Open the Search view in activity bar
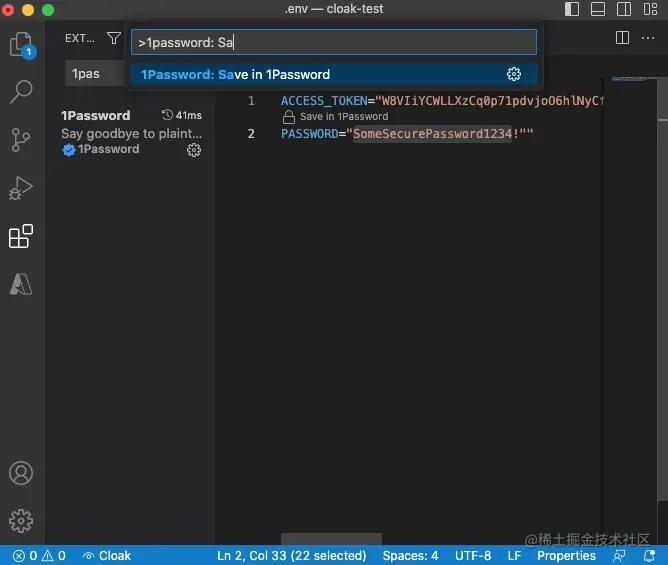The image size is (668, 565). coord(21,92)
